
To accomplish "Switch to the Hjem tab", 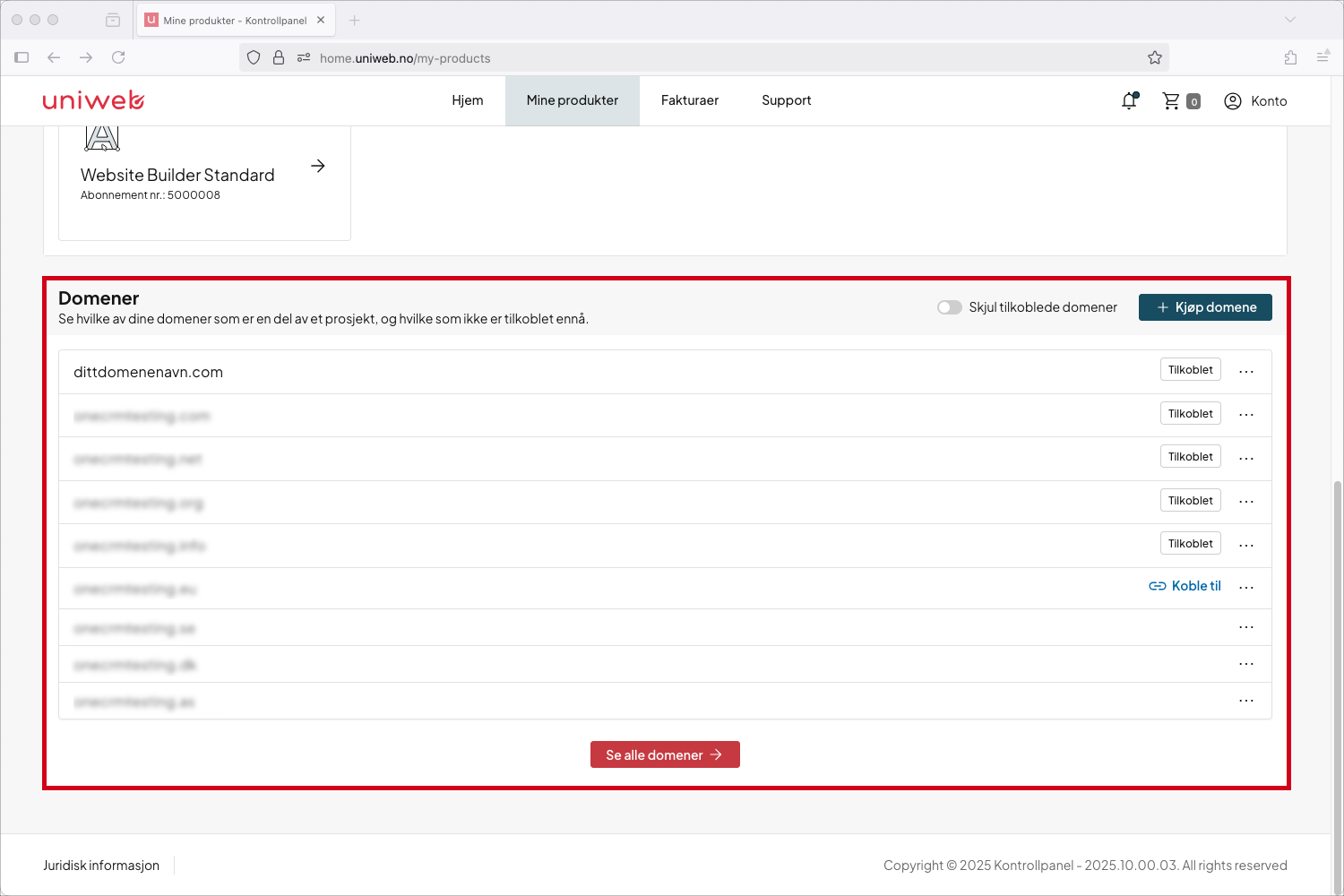I will [468, 100].
